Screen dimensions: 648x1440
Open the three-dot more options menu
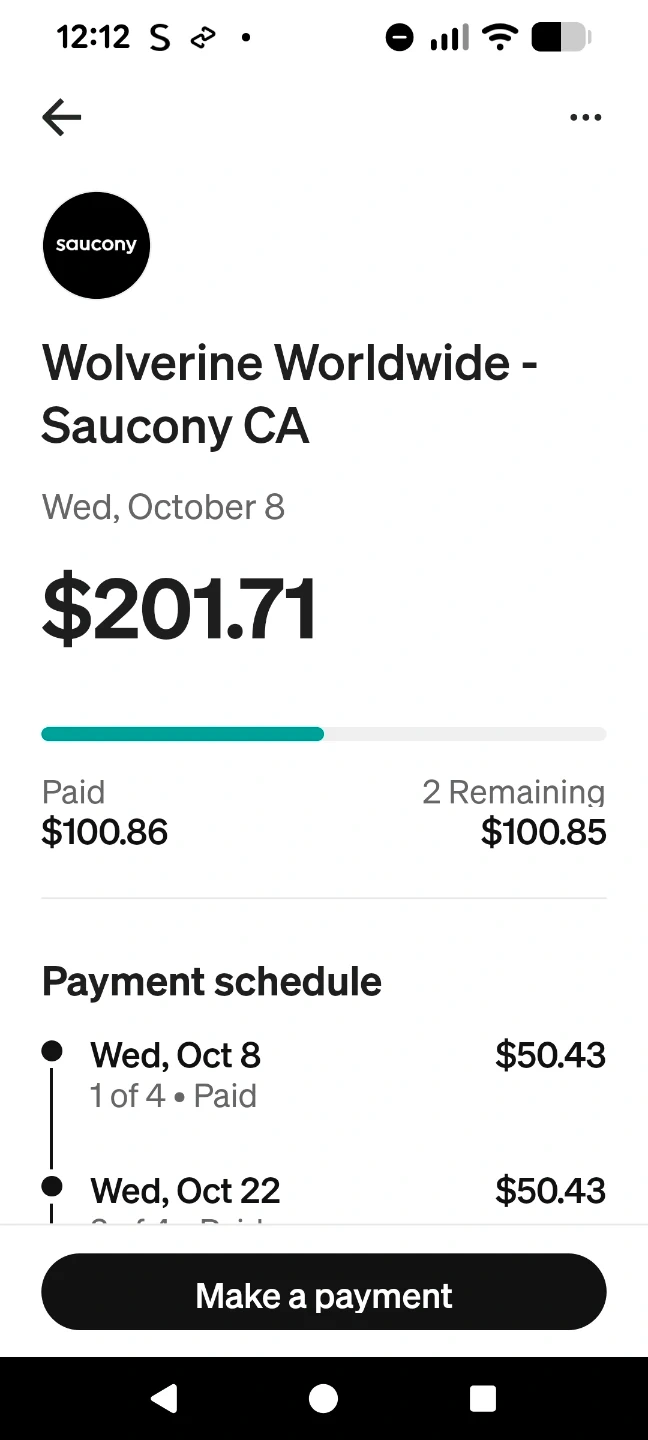tap(585, 118)
